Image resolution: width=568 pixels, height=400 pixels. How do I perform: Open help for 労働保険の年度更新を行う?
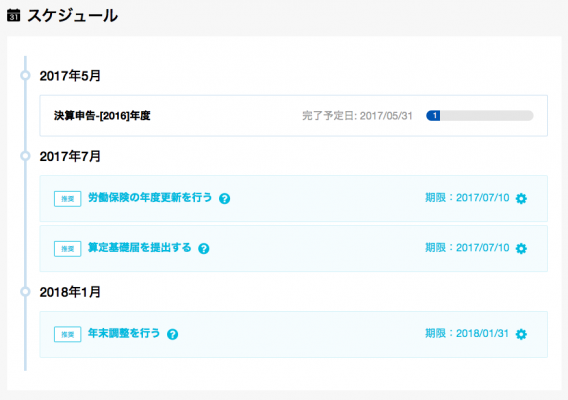coord(225,199)
